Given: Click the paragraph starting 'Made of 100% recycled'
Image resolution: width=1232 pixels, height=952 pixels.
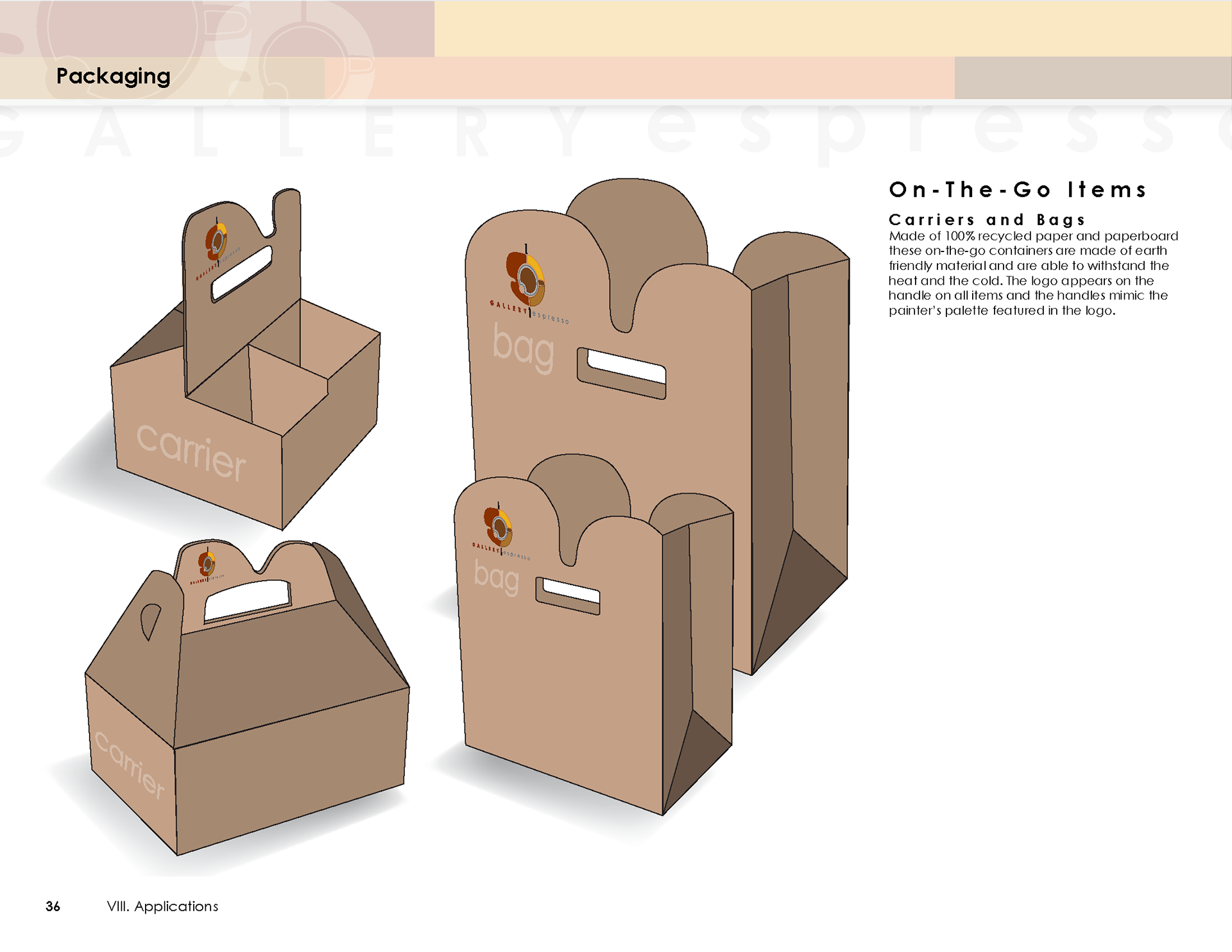Looking at the screenshot, I should pos(1033,273).
